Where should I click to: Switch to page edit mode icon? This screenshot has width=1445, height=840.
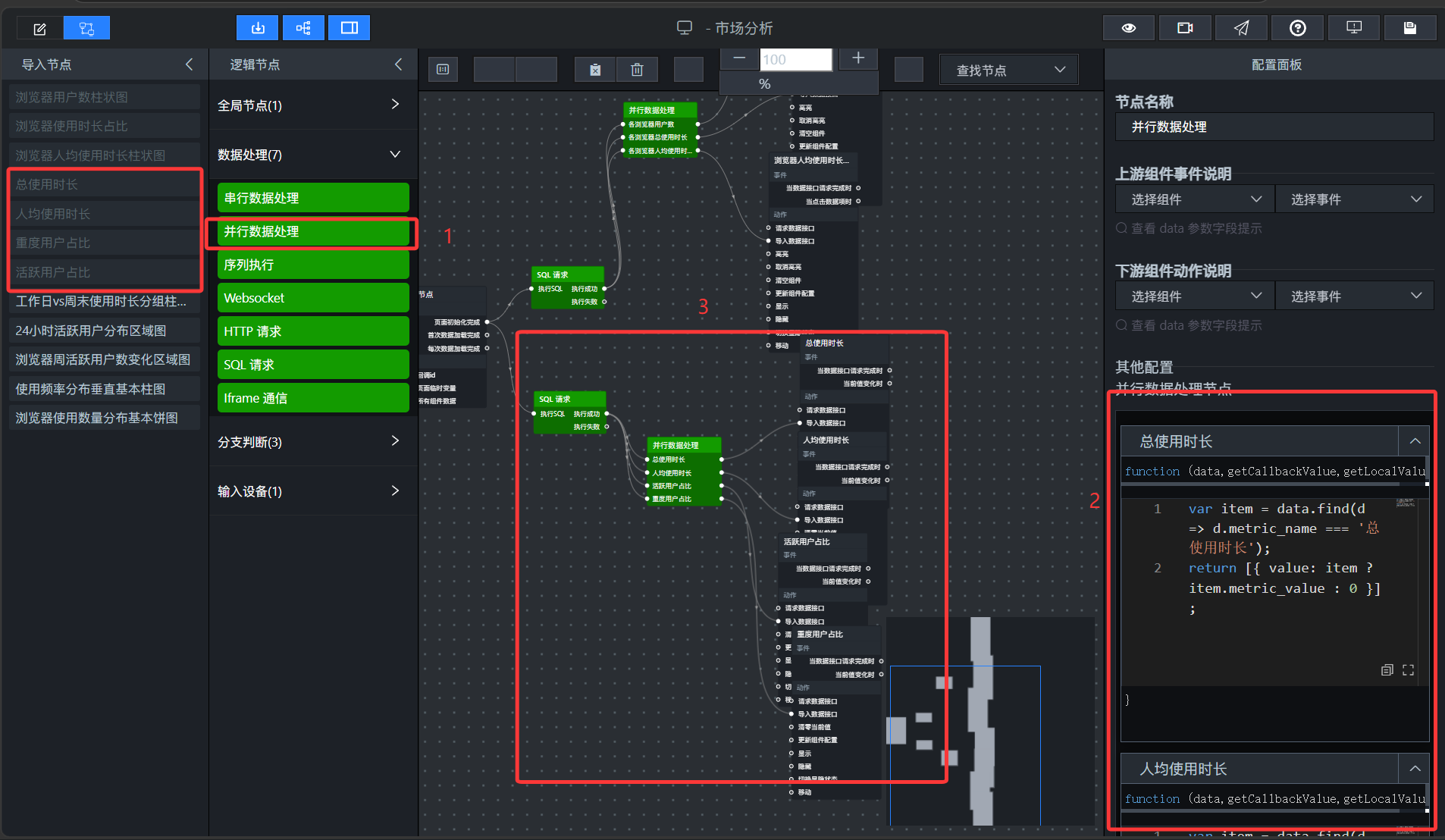click(40, 29)
